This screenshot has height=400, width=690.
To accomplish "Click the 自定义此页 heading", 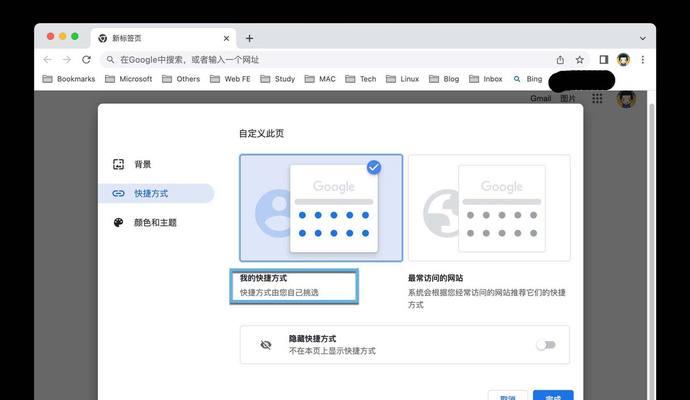I will coord(261,133).
